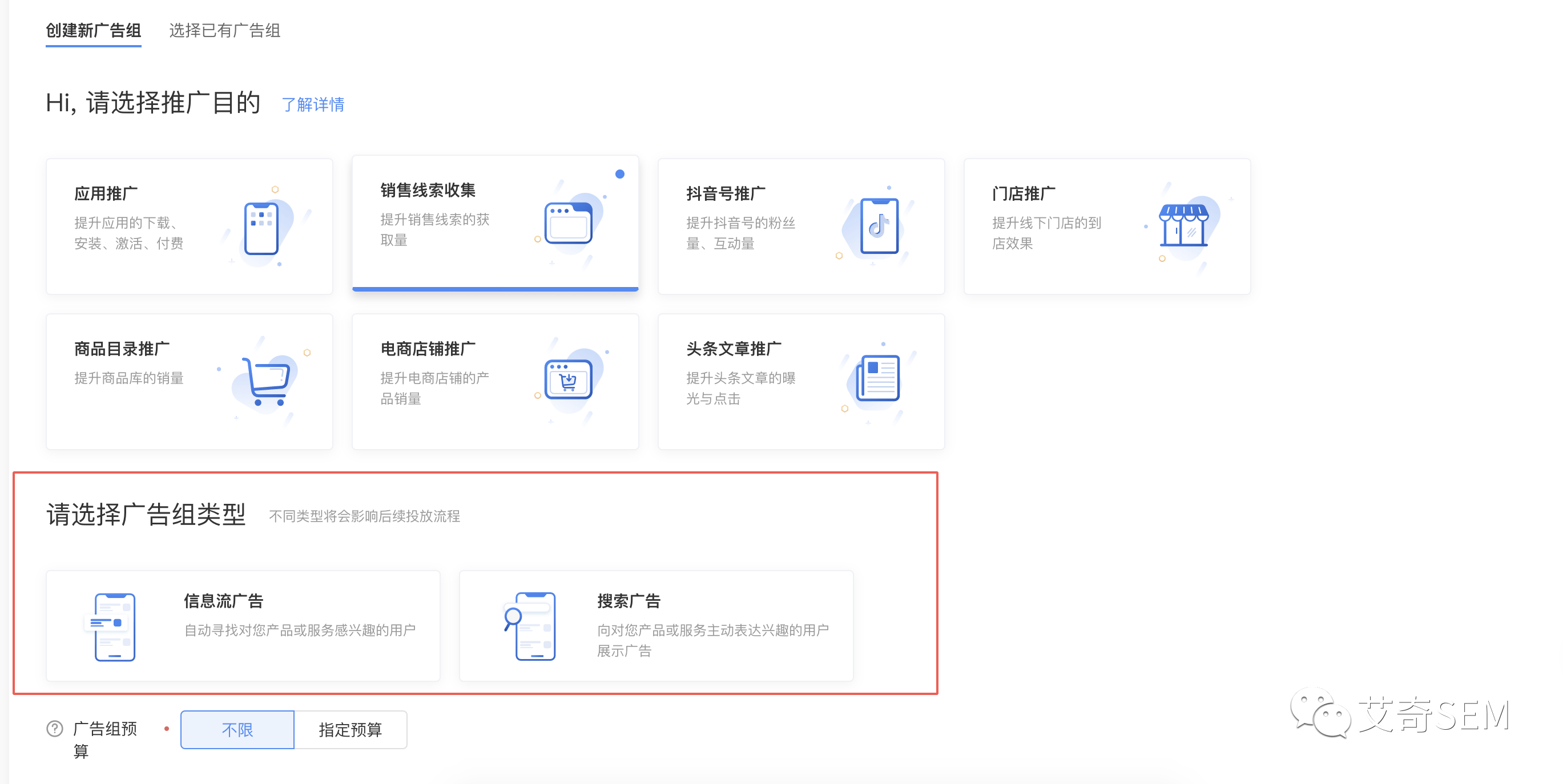Screen dimensions: 1563x784
Task: Click the blue dot on 销售线索收集 card
Action: 619,174
